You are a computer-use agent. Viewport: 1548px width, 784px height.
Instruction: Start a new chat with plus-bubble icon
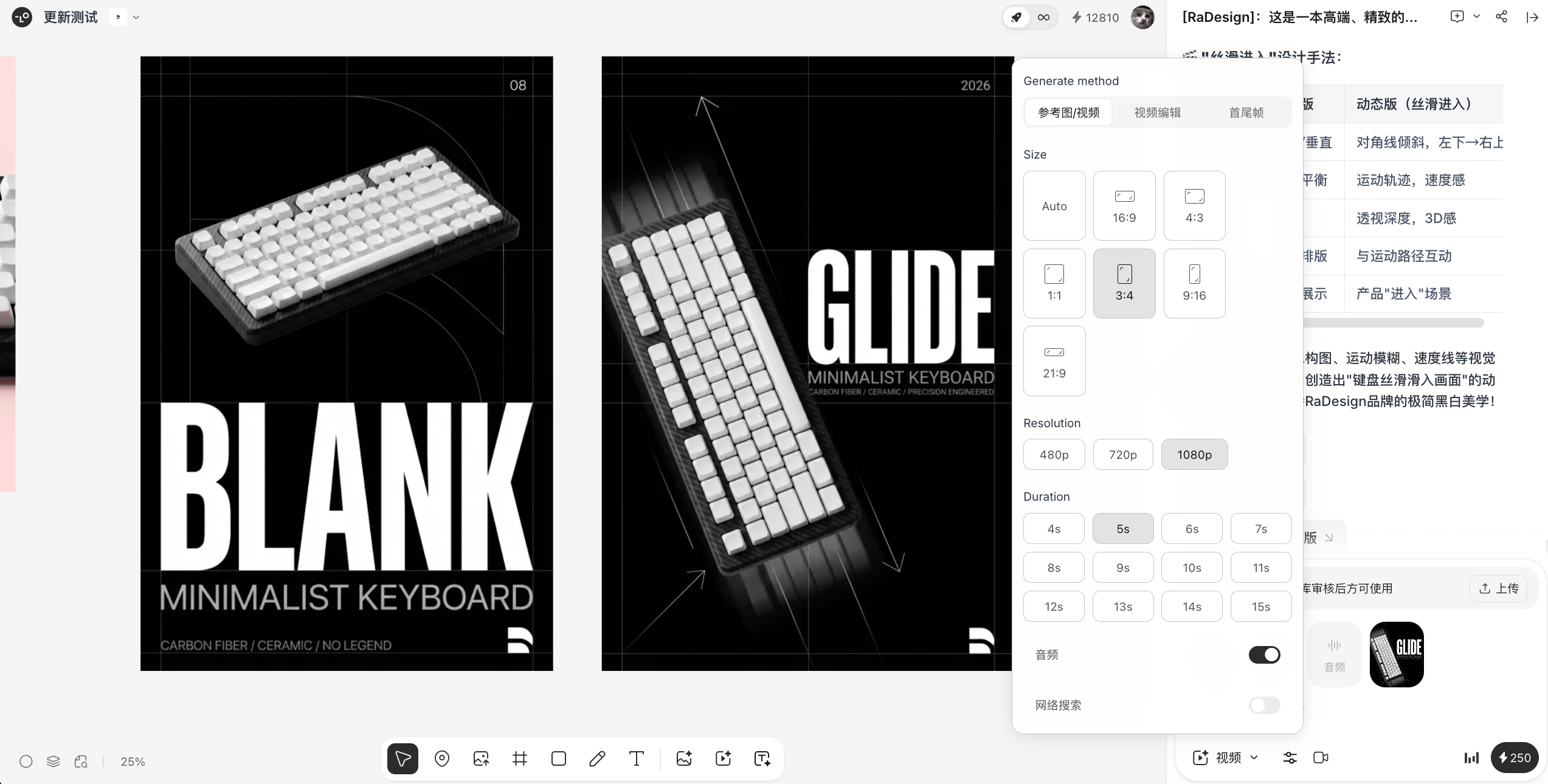click(1457, 16)
